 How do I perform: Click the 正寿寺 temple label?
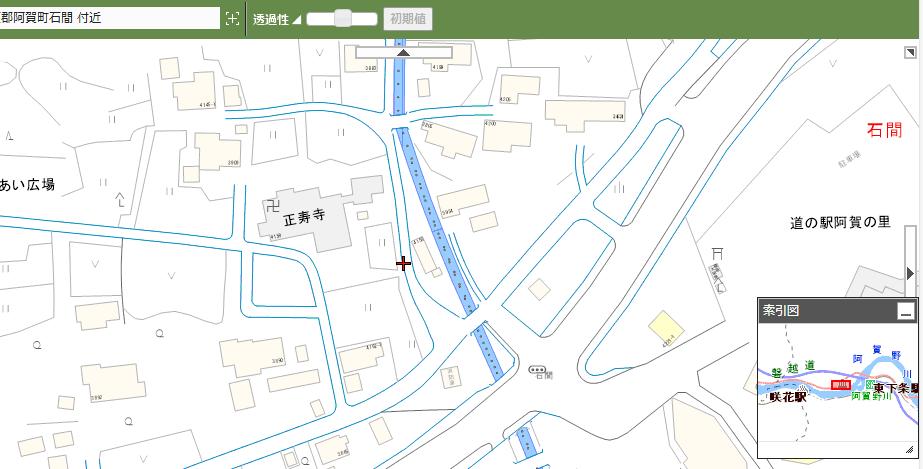(306, 214)
